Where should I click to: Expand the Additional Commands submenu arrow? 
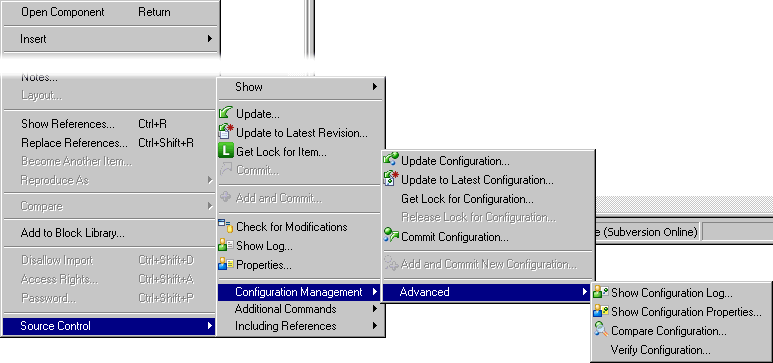[x=375, y=309]
